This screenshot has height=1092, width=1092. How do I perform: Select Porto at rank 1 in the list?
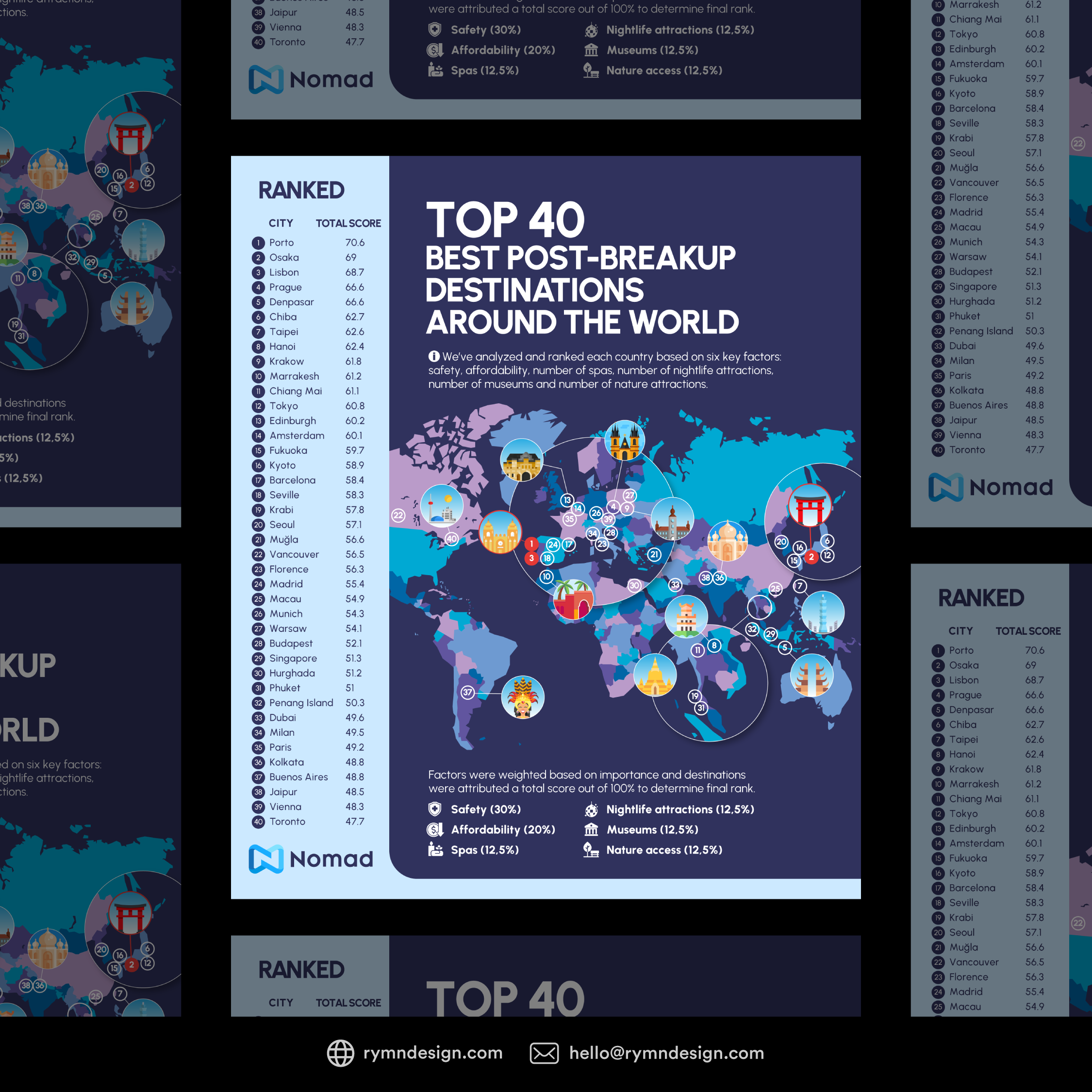[281, 243]
